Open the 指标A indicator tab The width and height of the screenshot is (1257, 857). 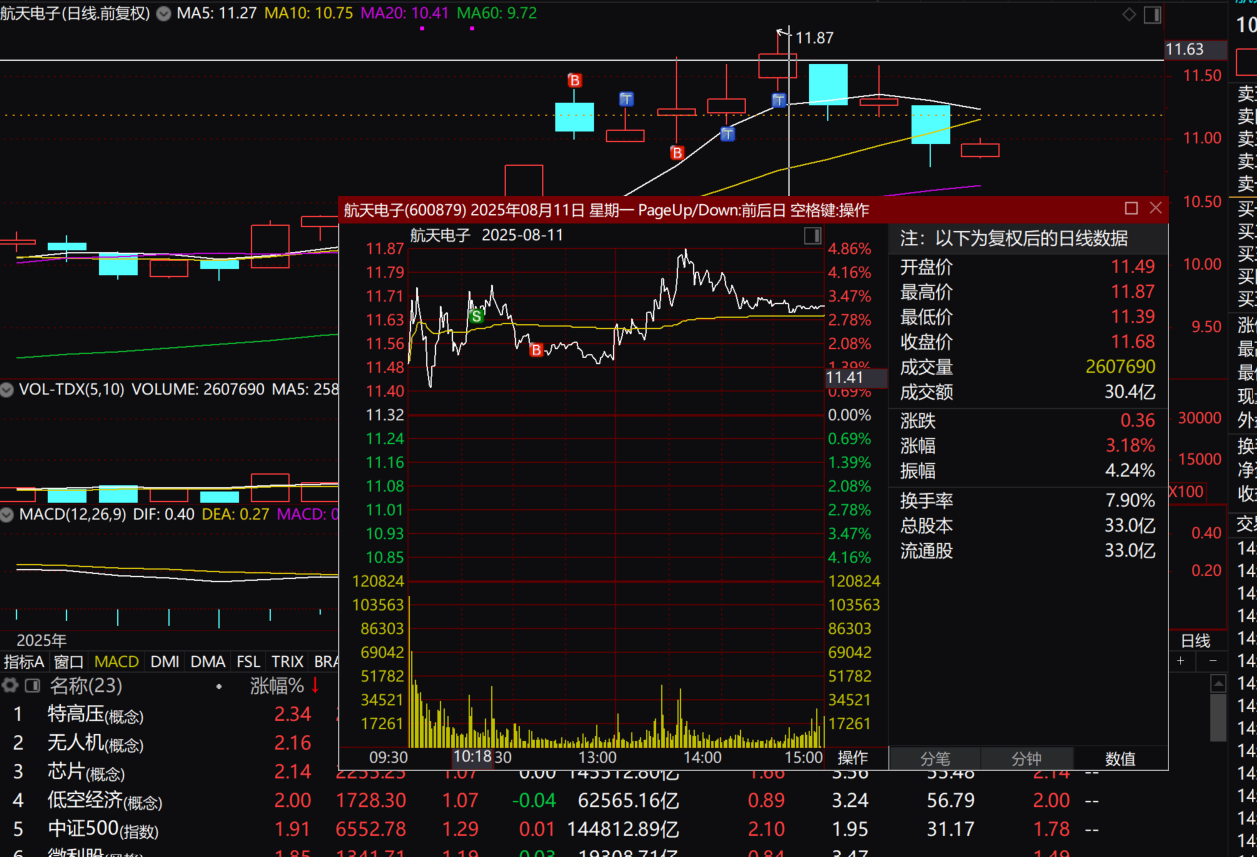point(24,662)
